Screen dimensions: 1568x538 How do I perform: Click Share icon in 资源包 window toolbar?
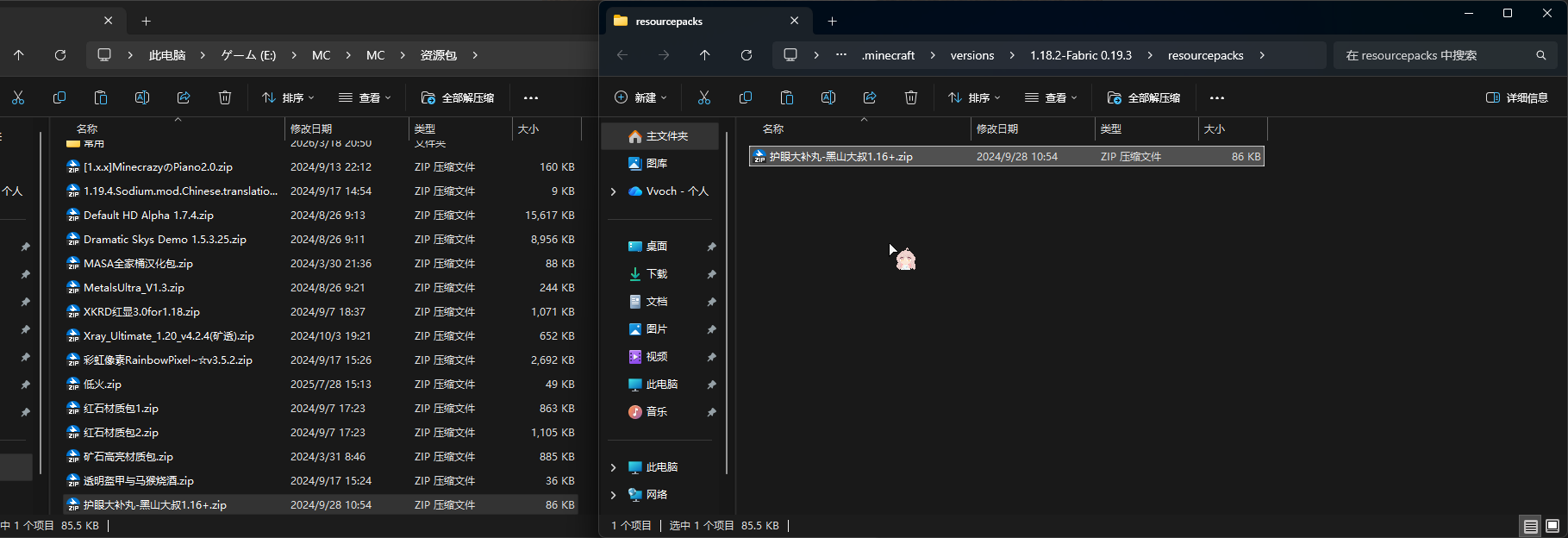(184, 97)
